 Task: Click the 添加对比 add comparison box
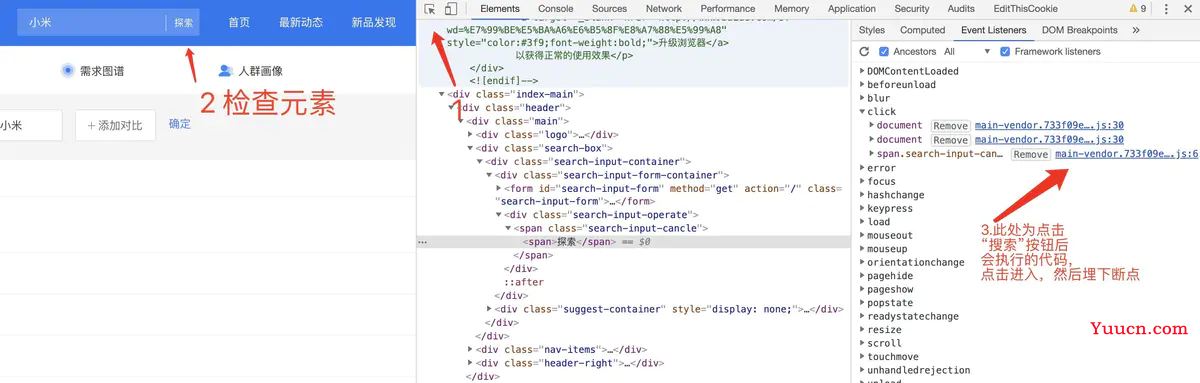click(x=115, y=125)
